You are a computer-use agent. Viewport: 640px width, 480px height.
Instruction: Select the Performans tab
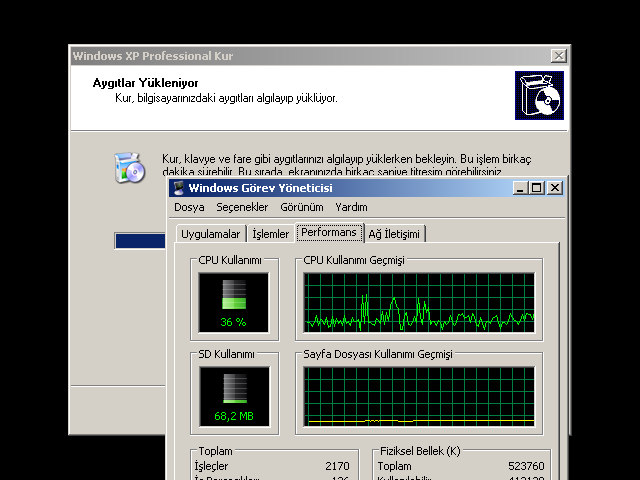(329, 233)
